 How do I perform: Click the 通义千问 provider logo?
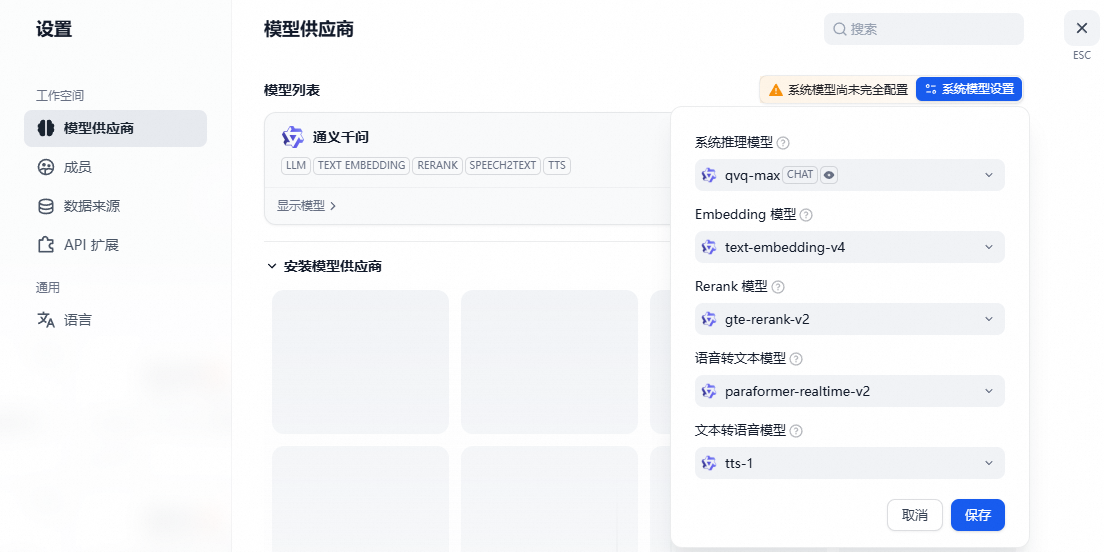pyautogui.click(x=292, y=137)
